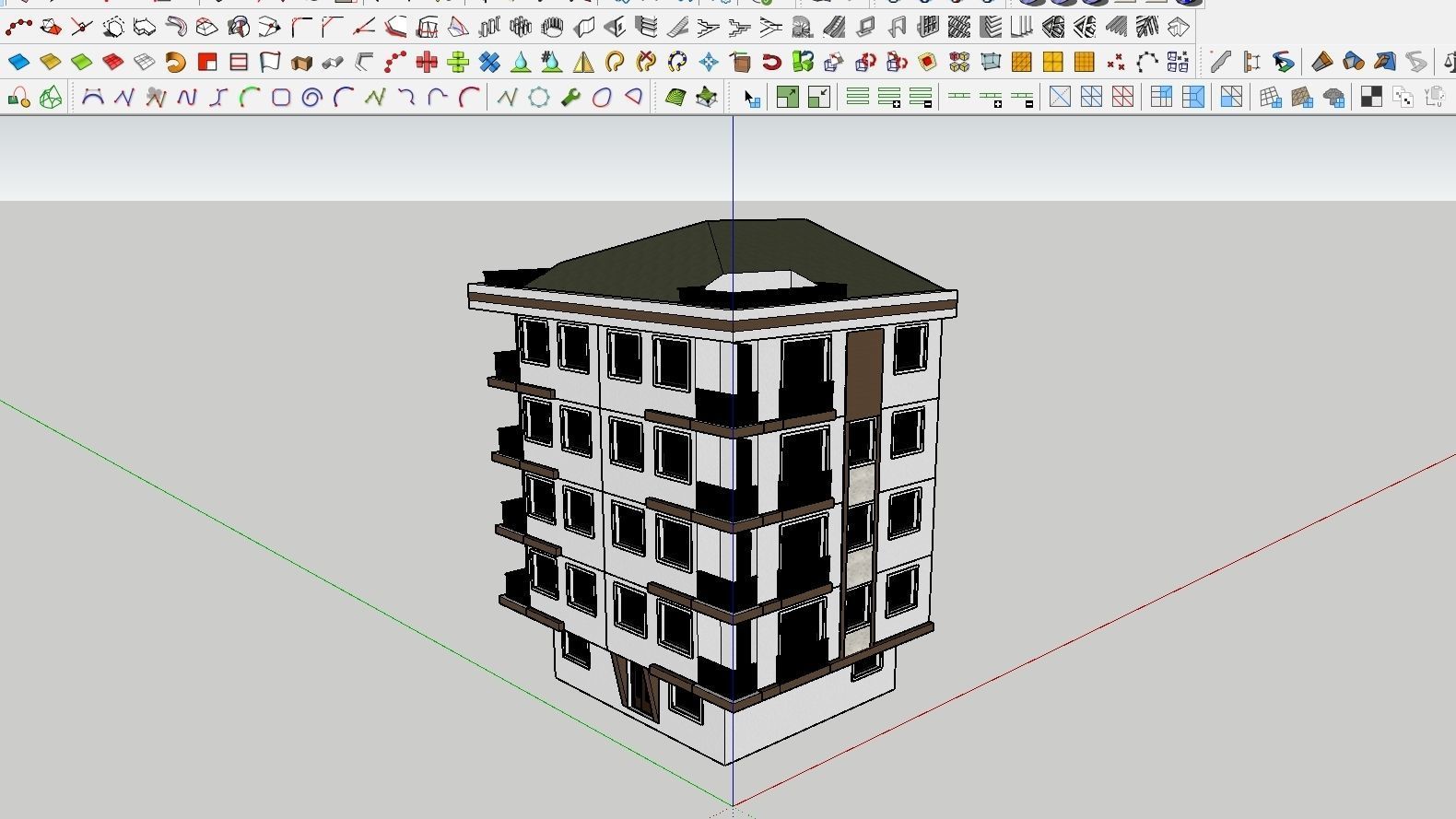
Task: Select the rounded corner fillet tool
Action: [x=300, y=27]
